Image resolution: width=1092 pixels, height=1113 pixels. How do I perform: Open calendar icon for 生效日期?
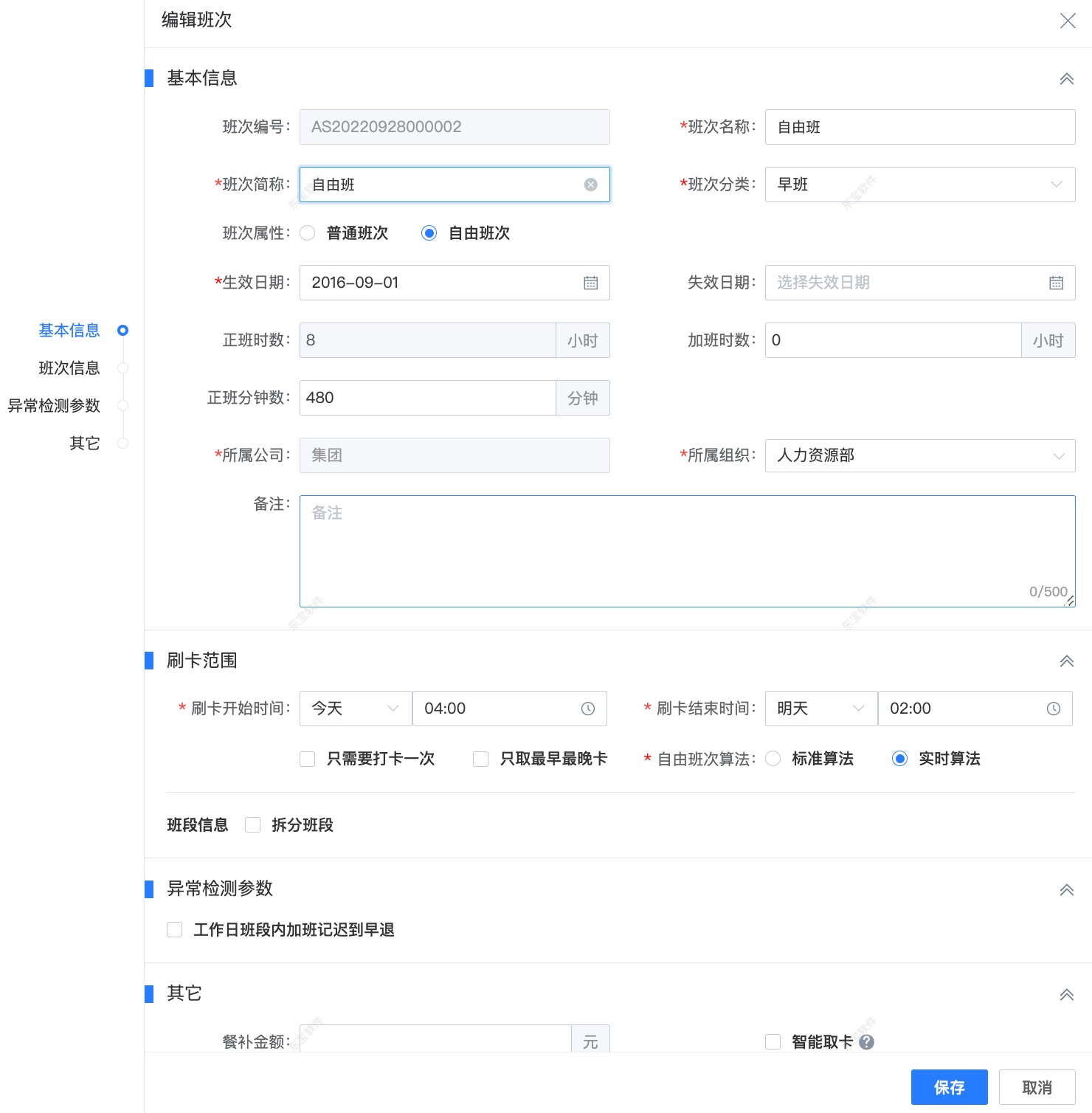pos(590,283)
